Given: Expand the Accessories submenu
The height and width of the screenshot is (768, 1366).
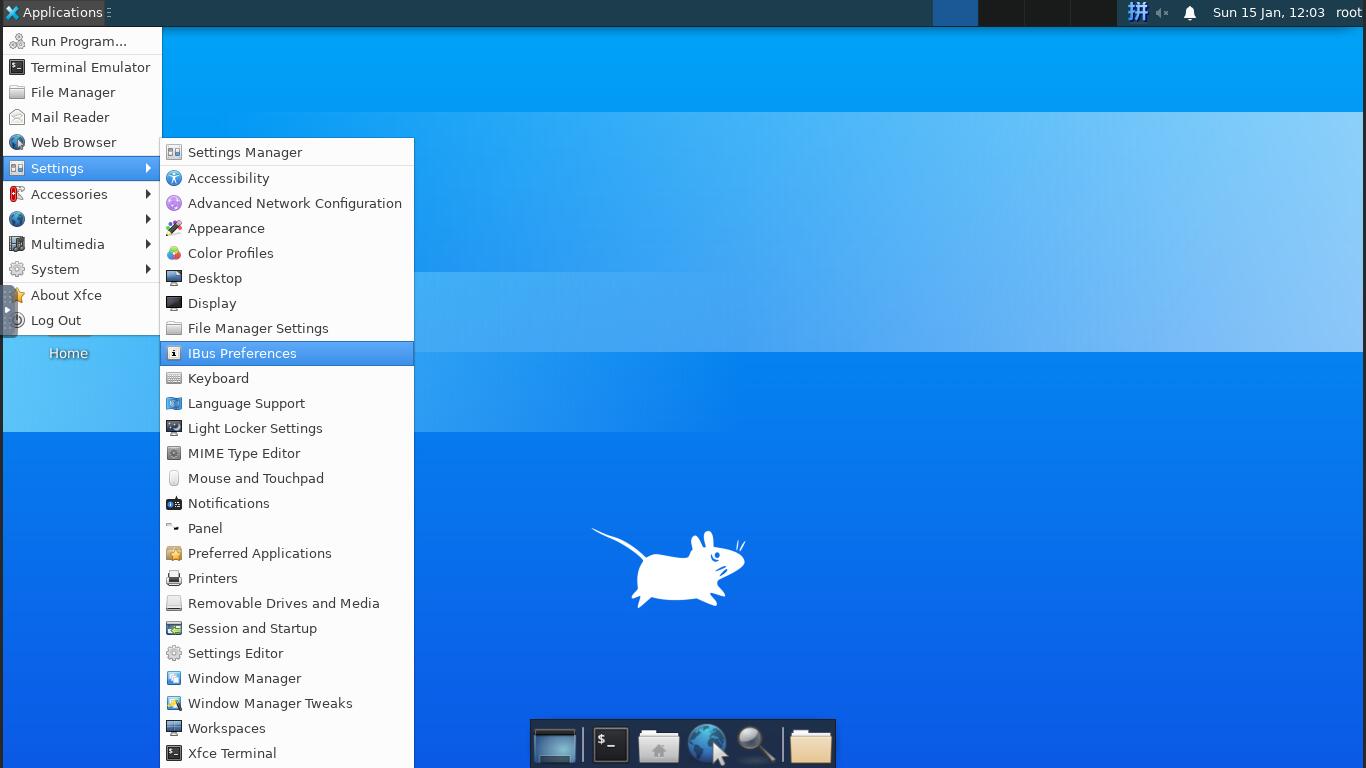Looking at the screenshot, I should point(82,194).
